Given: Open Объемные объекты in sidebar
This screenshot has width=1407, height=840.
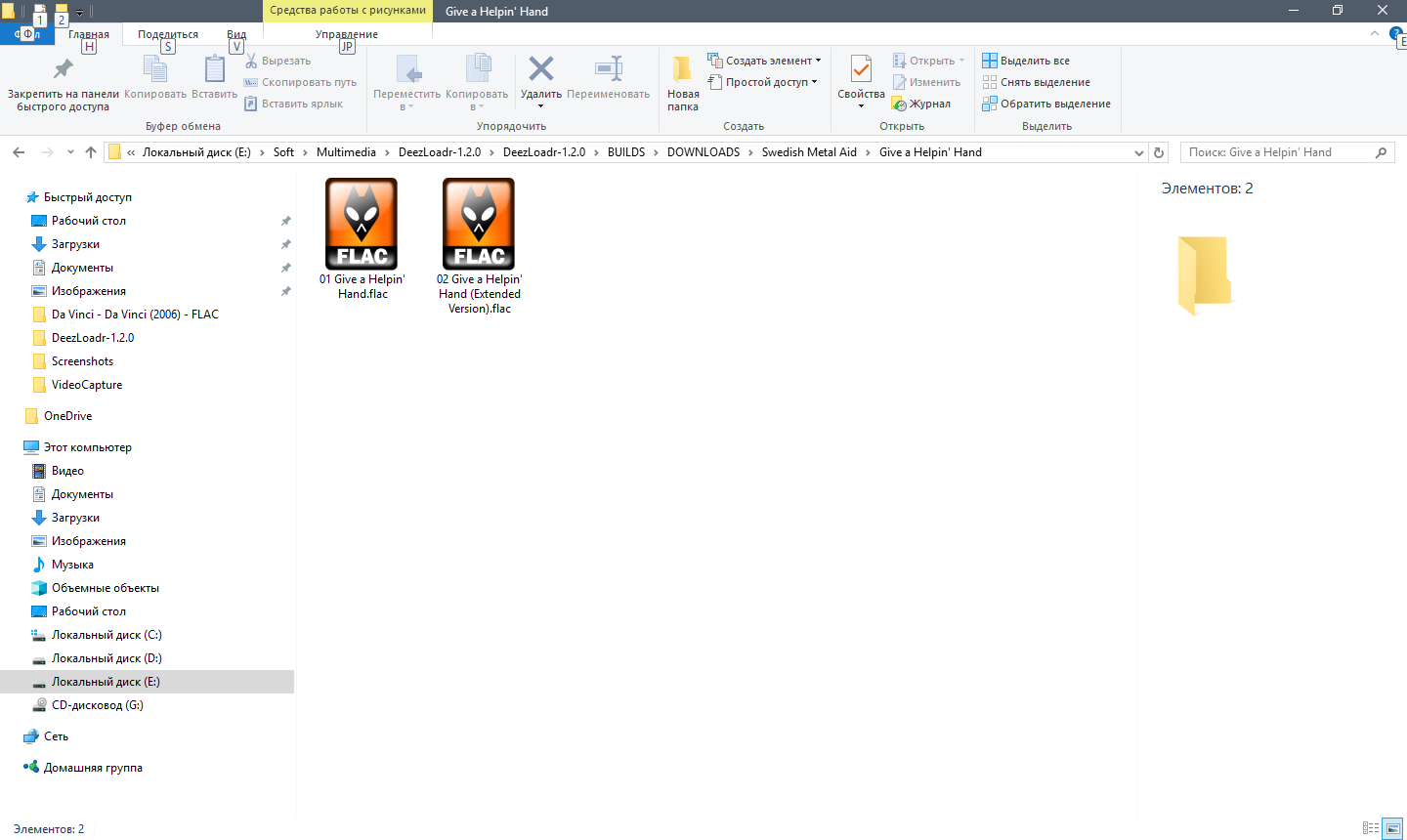Looking at the screenshot, I should tap(105, 588).
